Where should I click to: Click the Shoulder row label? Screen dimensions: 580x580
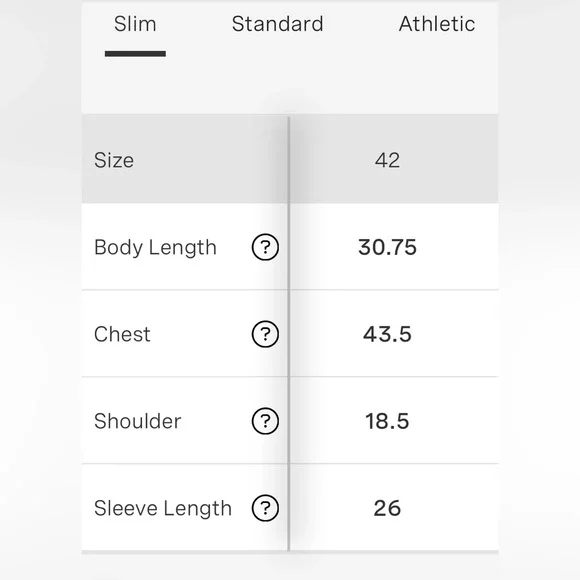pyautogui.click(x=138, y=421)
